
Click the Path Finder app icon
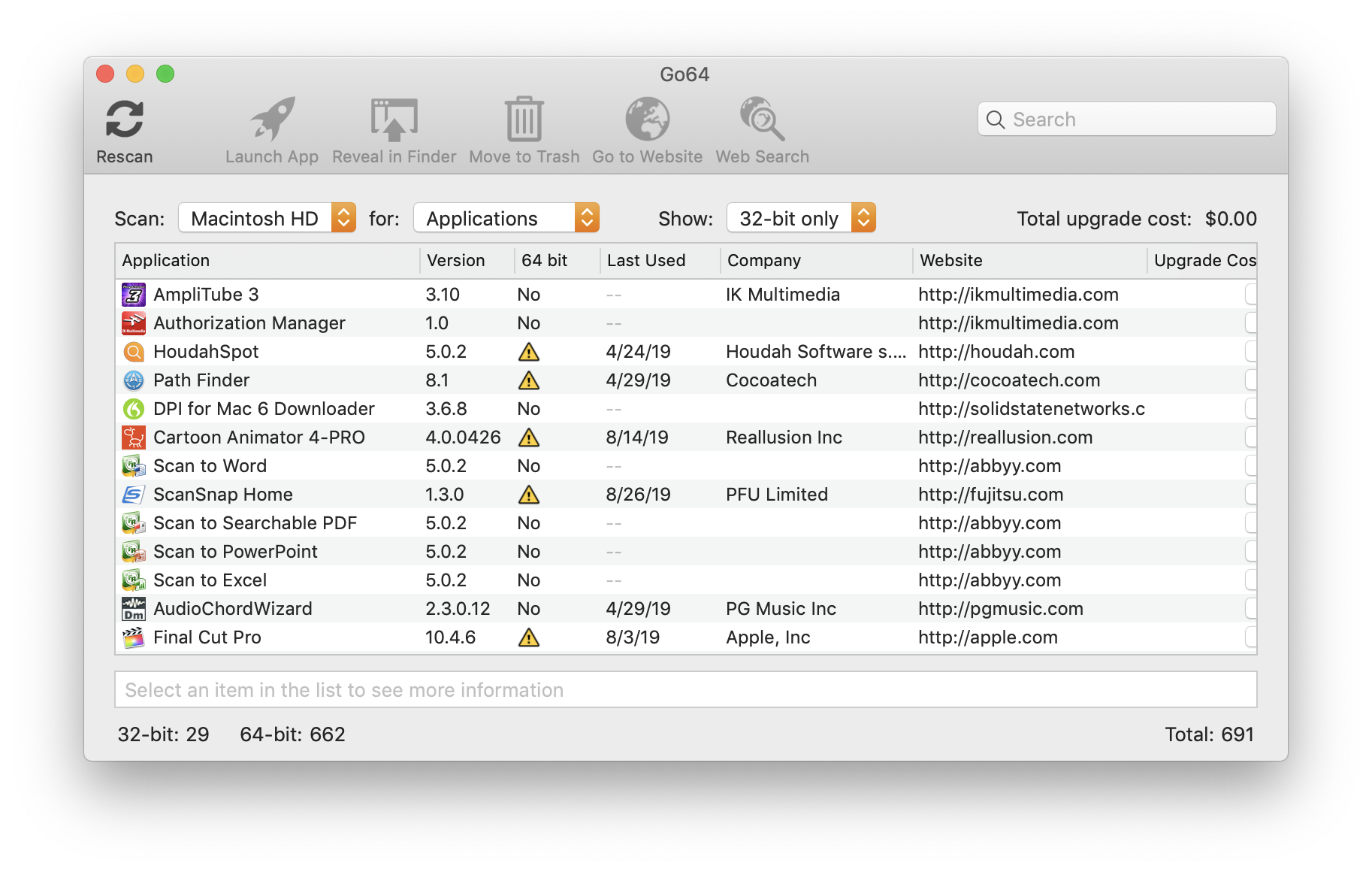click(134, 380)
